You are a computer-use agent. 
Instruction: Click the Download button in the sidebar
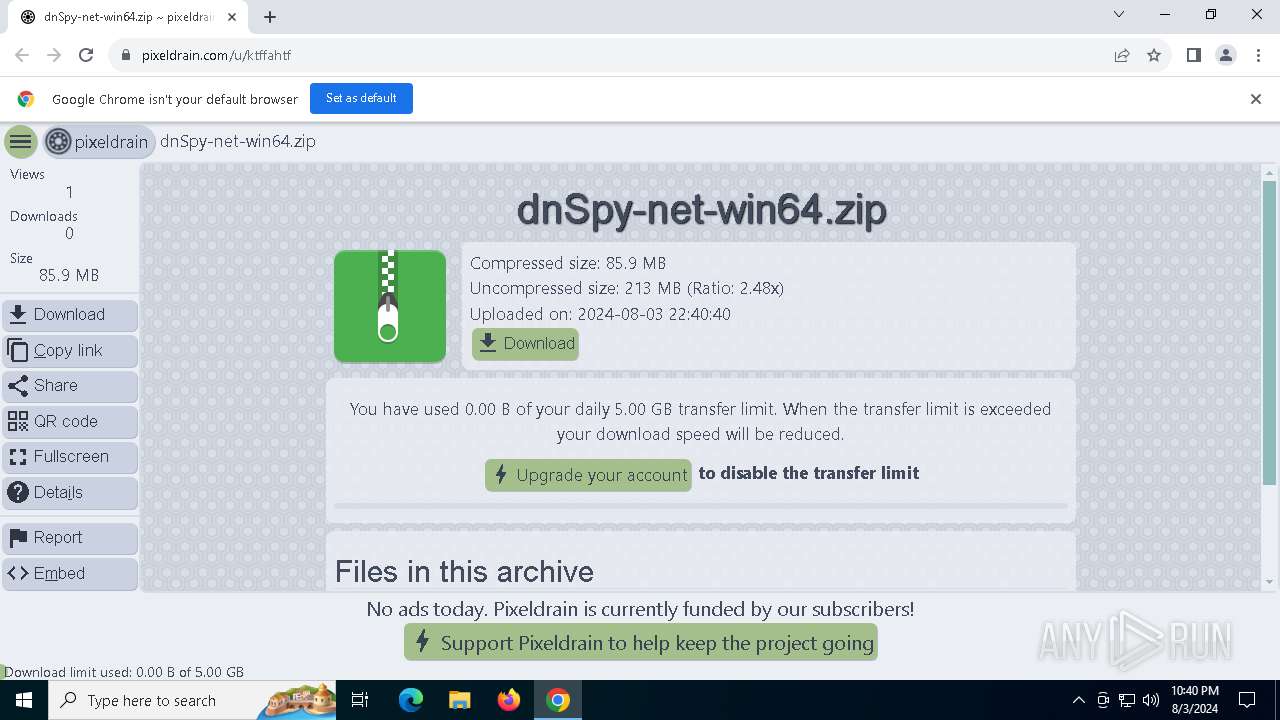tap(70, 315)
